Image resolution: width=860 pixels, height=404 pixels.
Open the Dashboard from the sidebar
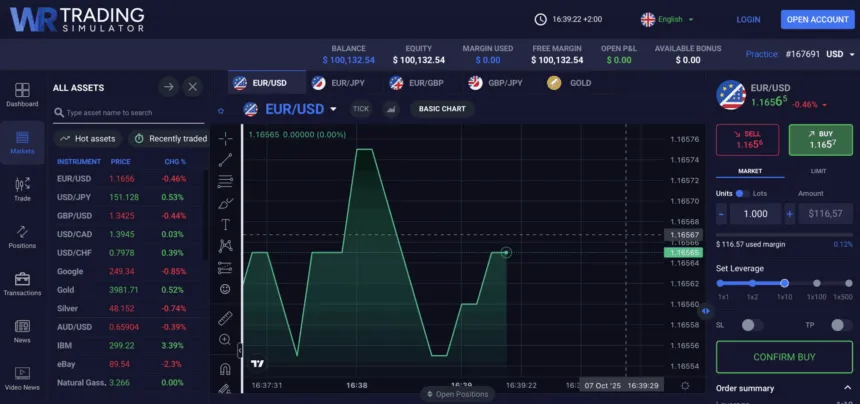[22, 94]
